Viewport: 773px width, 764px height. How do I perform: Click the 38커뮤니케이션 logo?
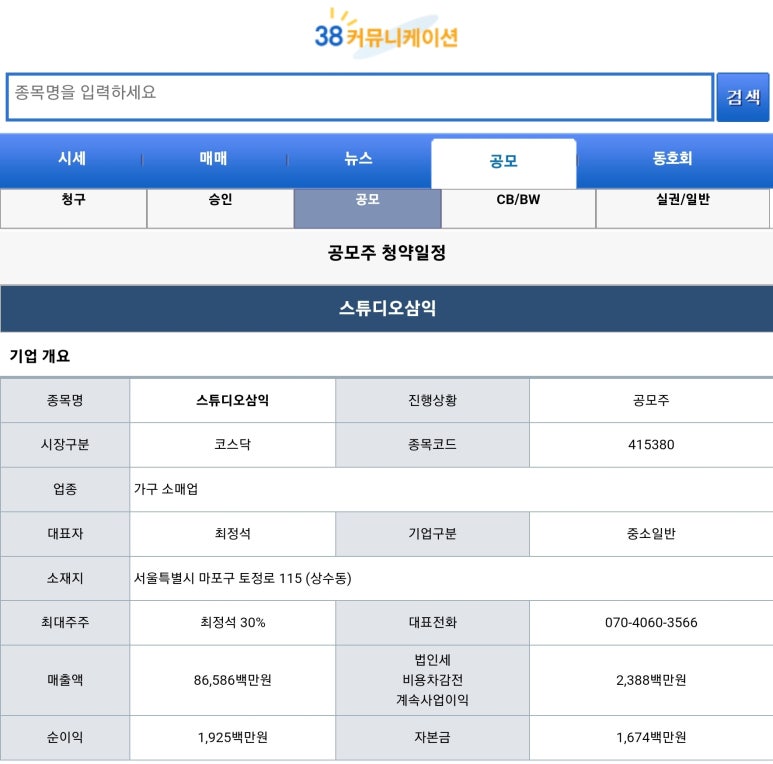(x=386, y=34)
